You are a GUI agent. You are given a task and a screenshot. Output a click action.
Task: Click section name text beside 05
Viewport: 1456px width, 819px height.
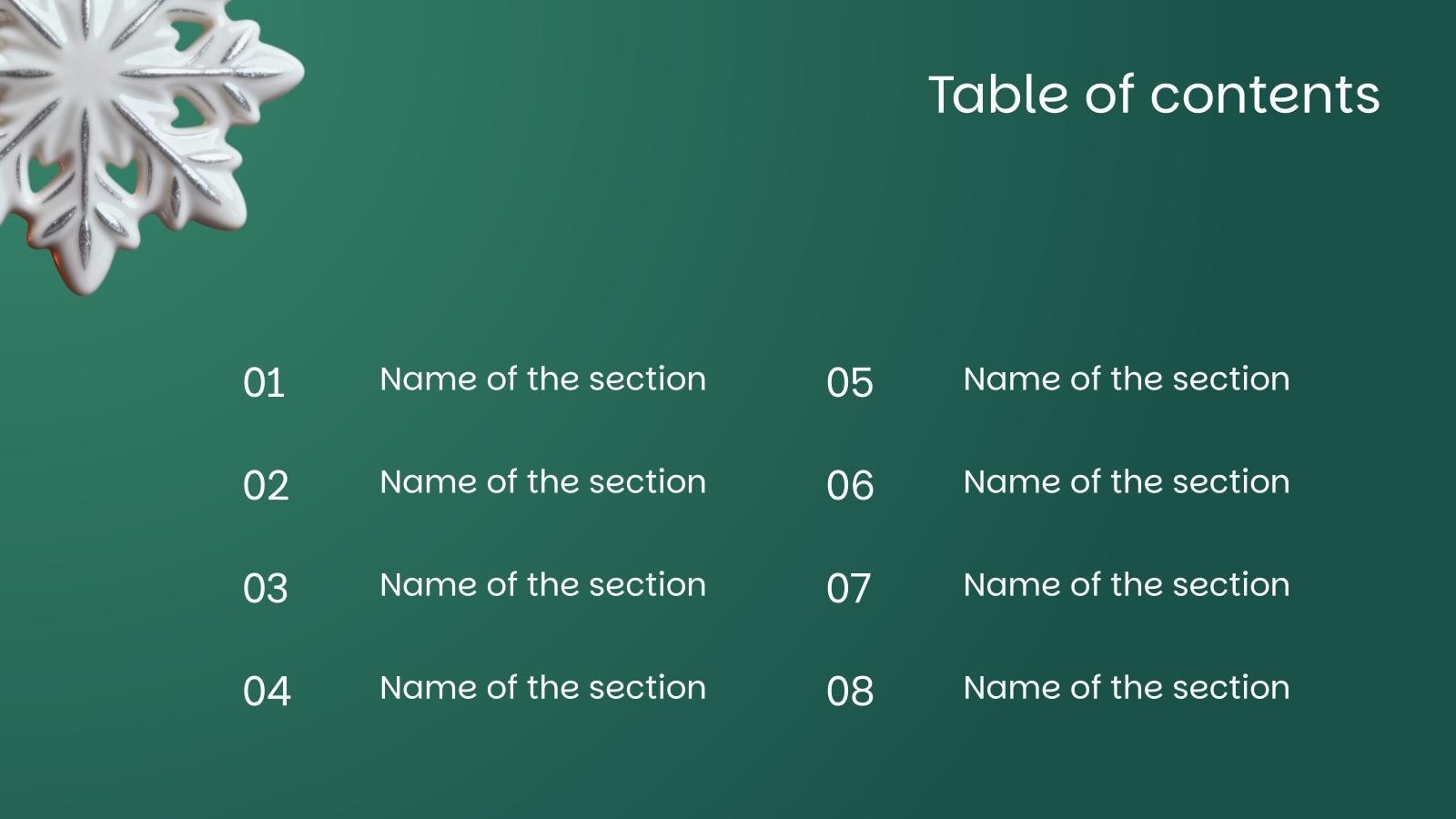pos(1127,379)
